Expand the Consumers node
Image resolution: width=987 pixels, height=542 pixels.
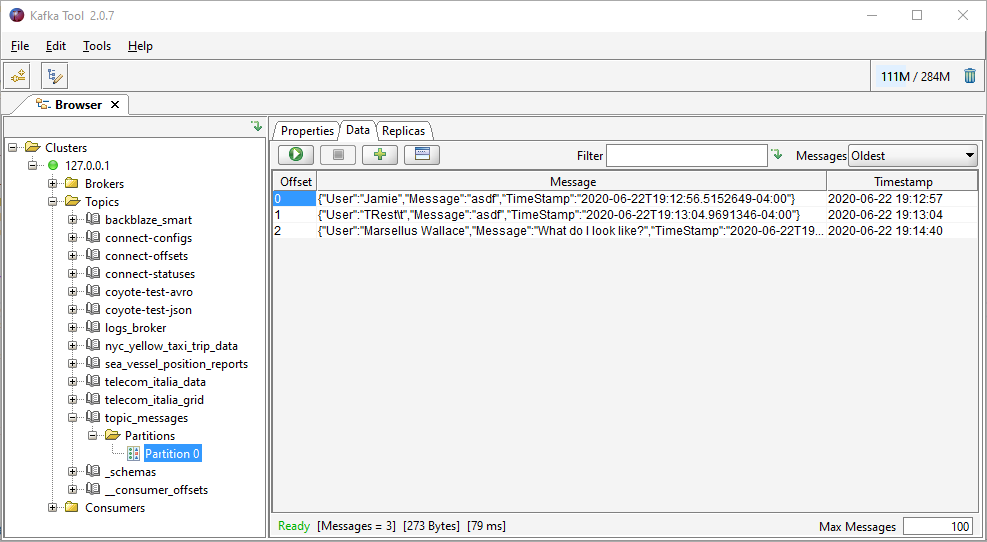tap(53, 507)
